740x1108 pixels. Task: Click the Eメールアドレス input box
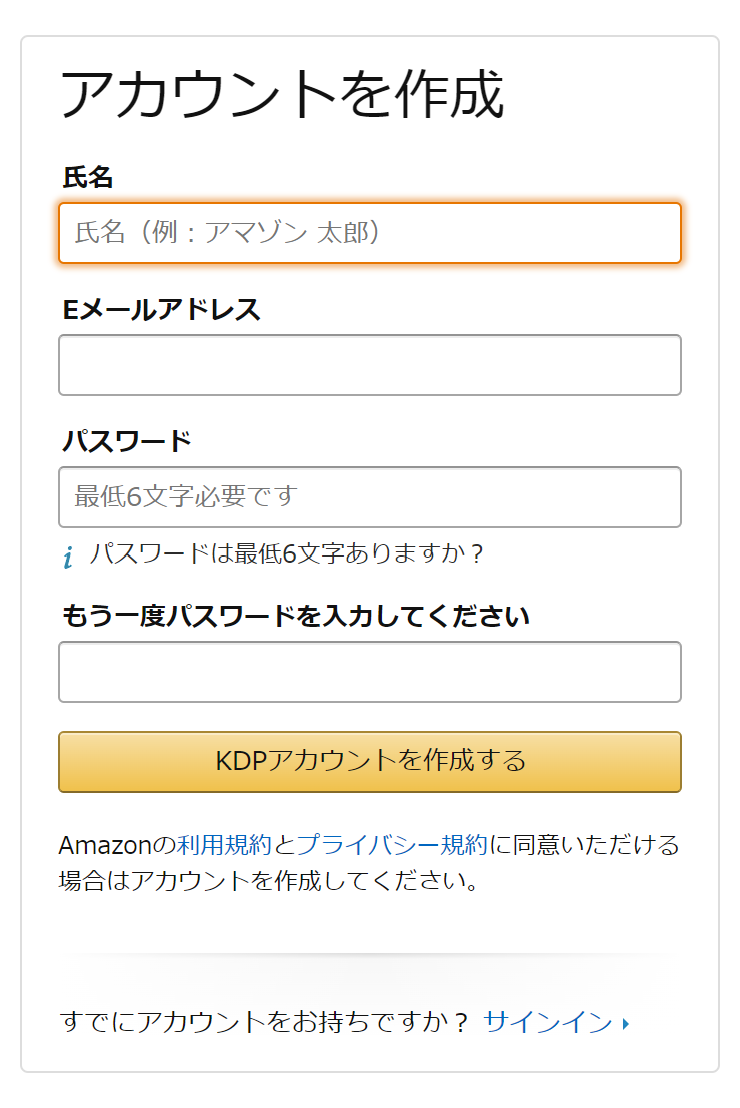pyautogui.click(x=370, y=365)
